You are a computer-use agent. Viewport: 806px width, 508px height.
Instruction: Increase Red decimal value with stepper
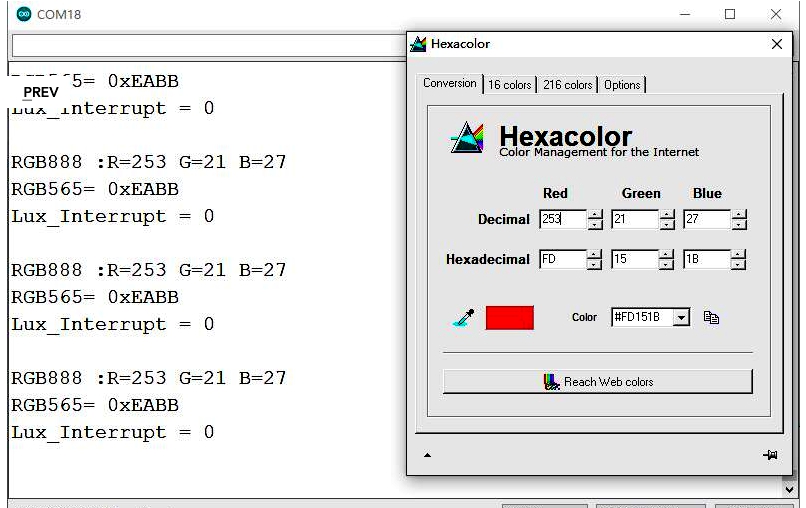tap(595, 214)
